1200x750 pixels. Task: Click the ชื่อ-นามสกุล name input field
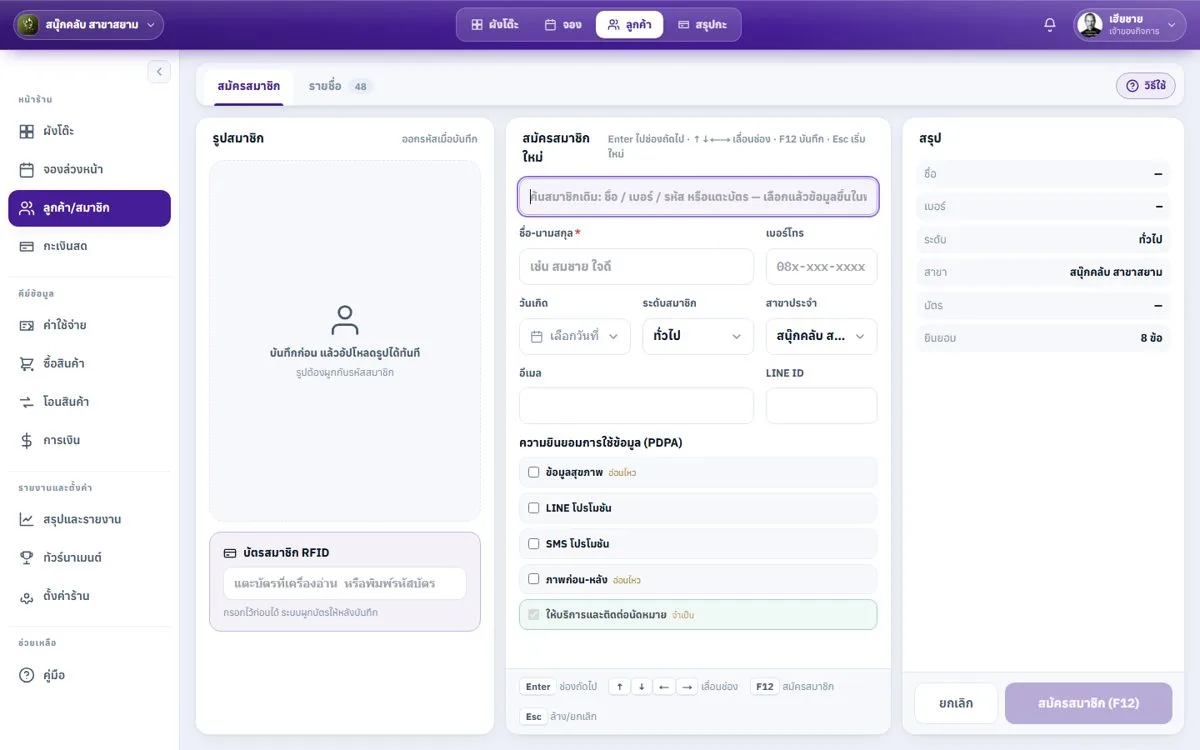[636, 267]
